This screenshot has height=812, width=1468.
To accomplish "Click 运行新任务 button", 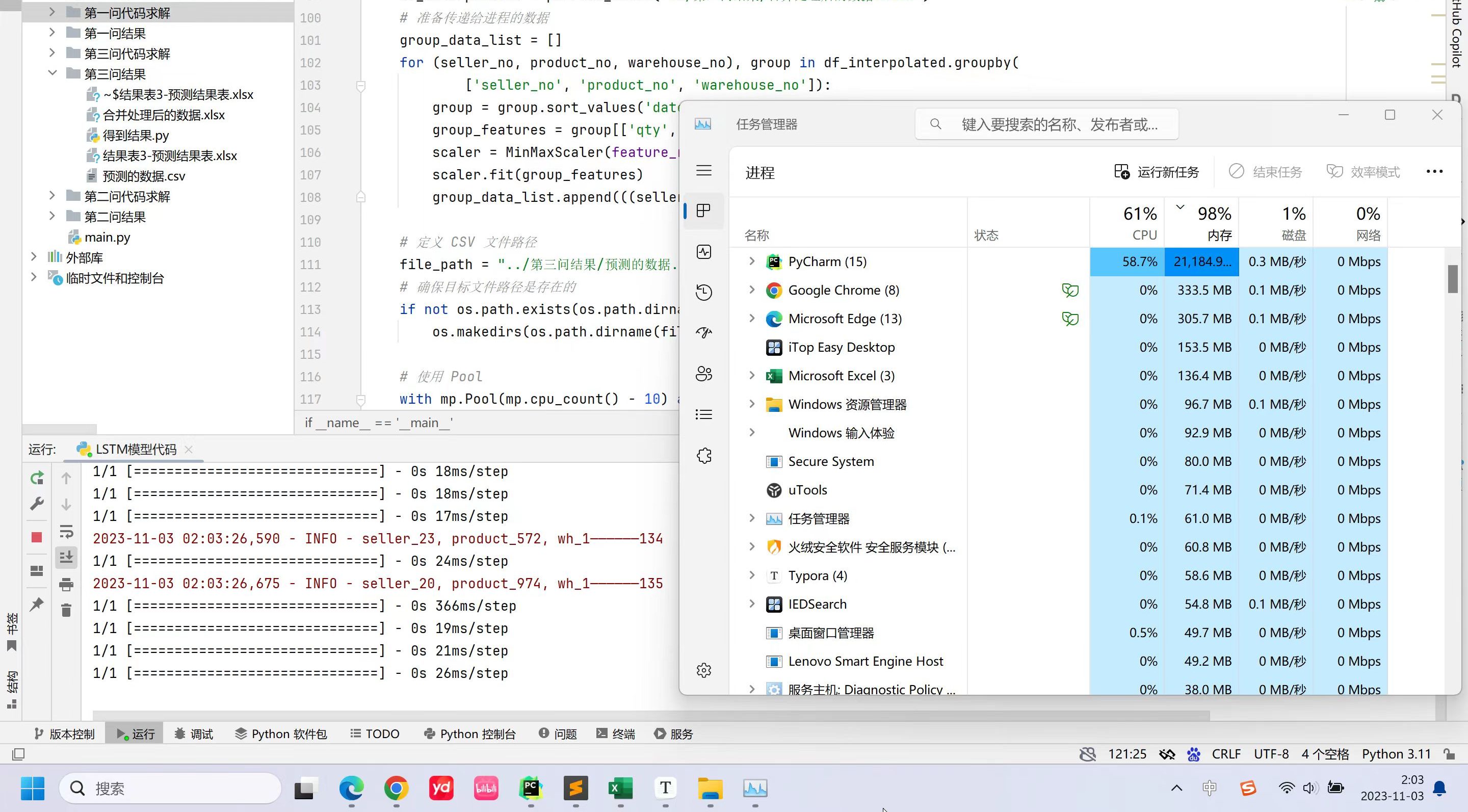I will (x=1156, y=172).
